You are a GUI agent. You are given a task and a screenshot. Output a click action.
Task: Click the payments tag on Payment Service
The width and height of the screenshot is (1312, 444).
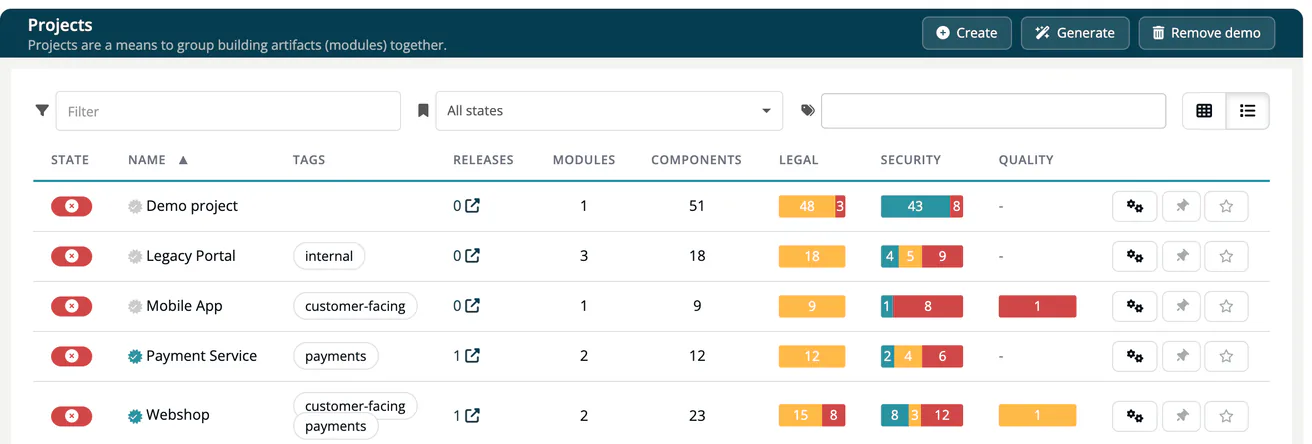click(x=336, y=356)
